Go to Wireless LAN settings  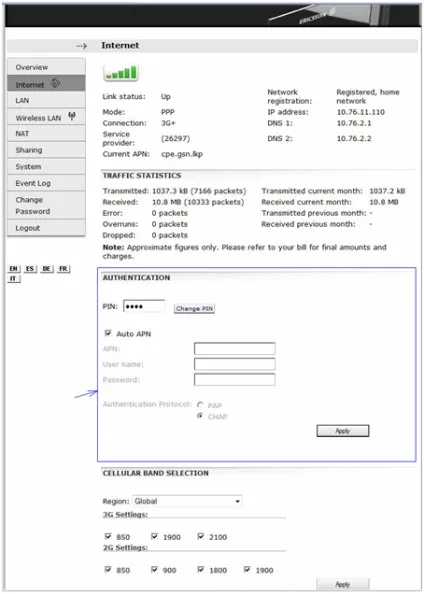coord(46,117)
